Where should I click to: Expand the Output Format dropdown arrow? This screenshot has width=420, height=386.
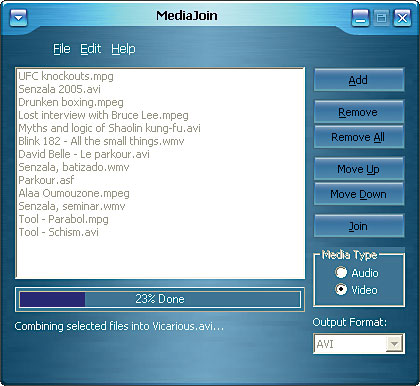(x=394, y=344)
